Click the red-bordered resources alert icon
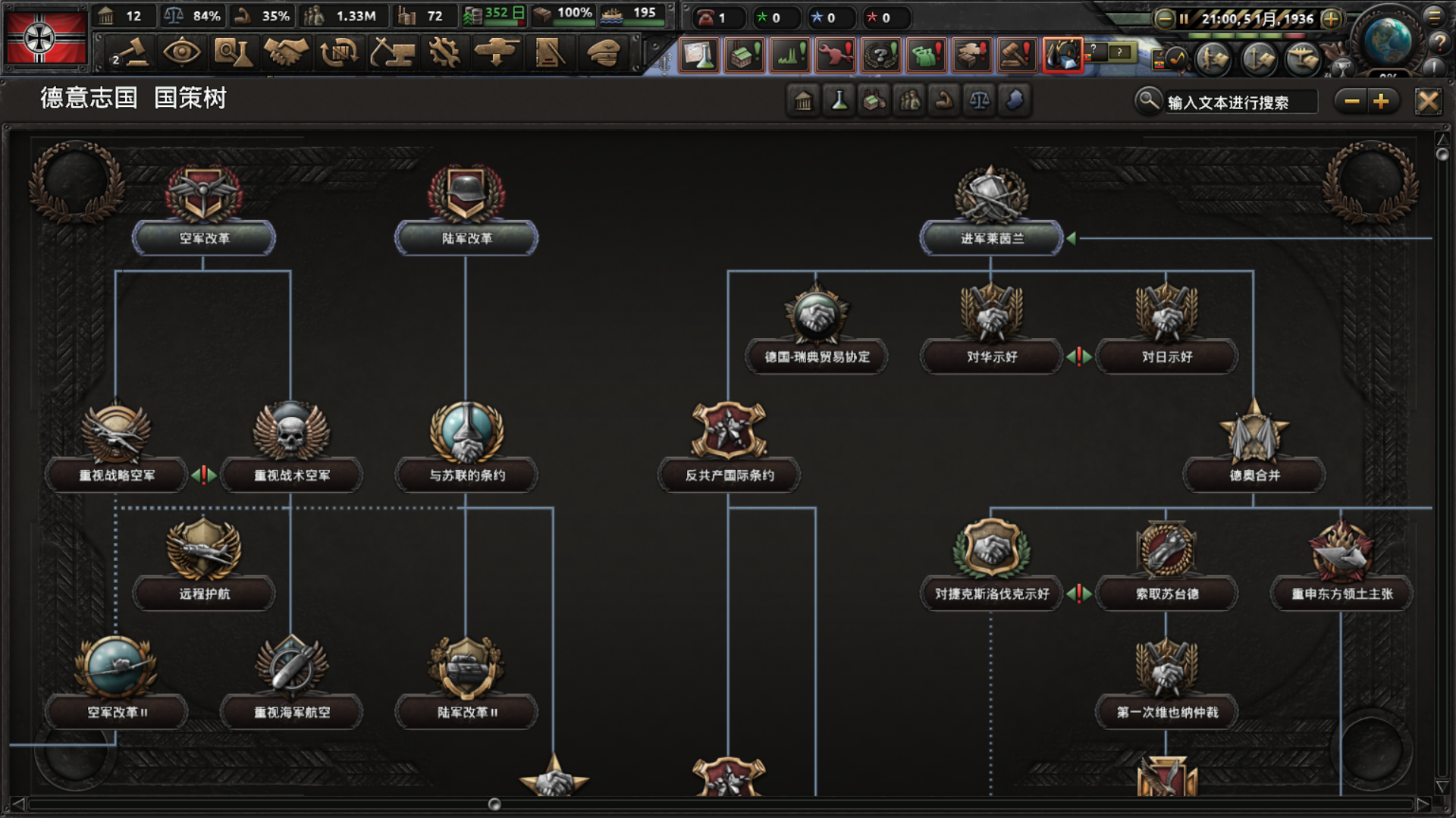This screenshot has width=1456, height=818. point(1062,55)
